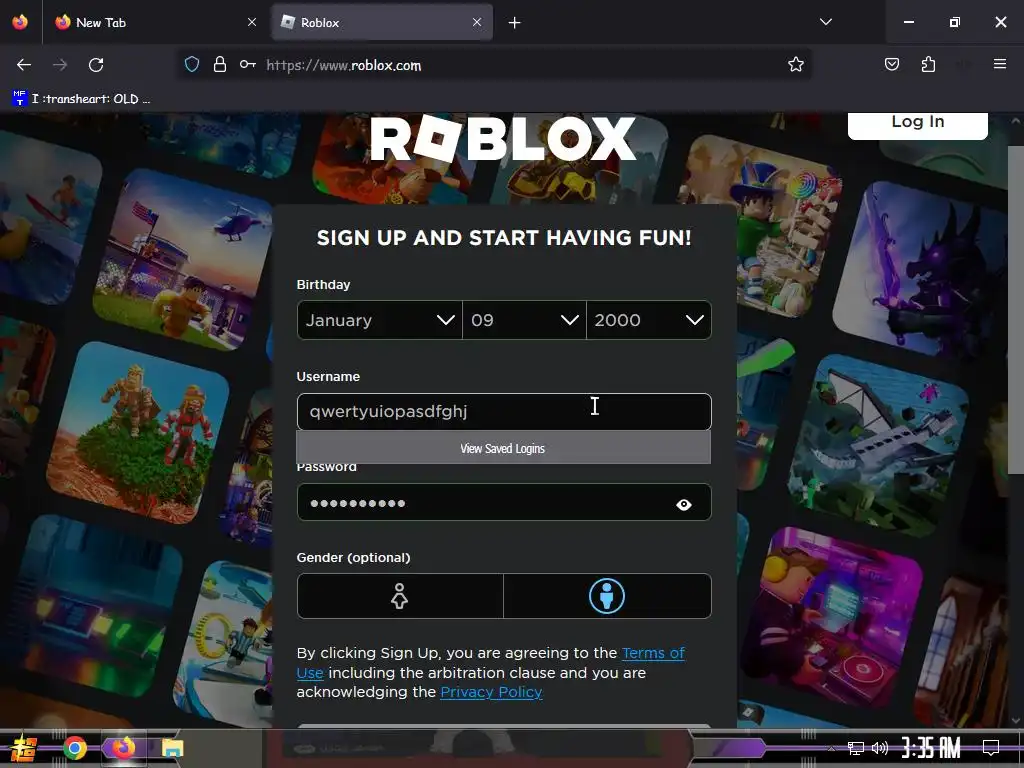Open the list all tabs dropdown arrow
Viewport: 1024px width, 768px height.
point(825,22)
